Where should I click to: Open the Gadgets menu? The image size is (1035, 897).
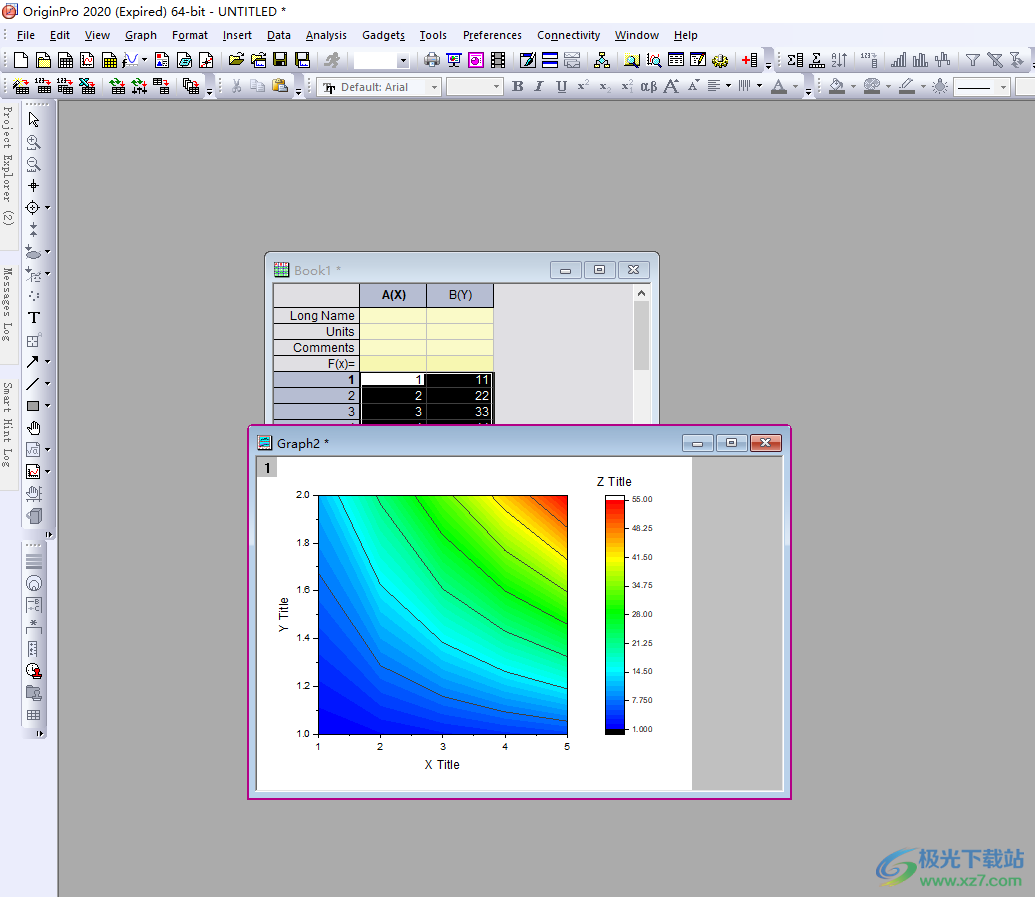tap(384, 35)
